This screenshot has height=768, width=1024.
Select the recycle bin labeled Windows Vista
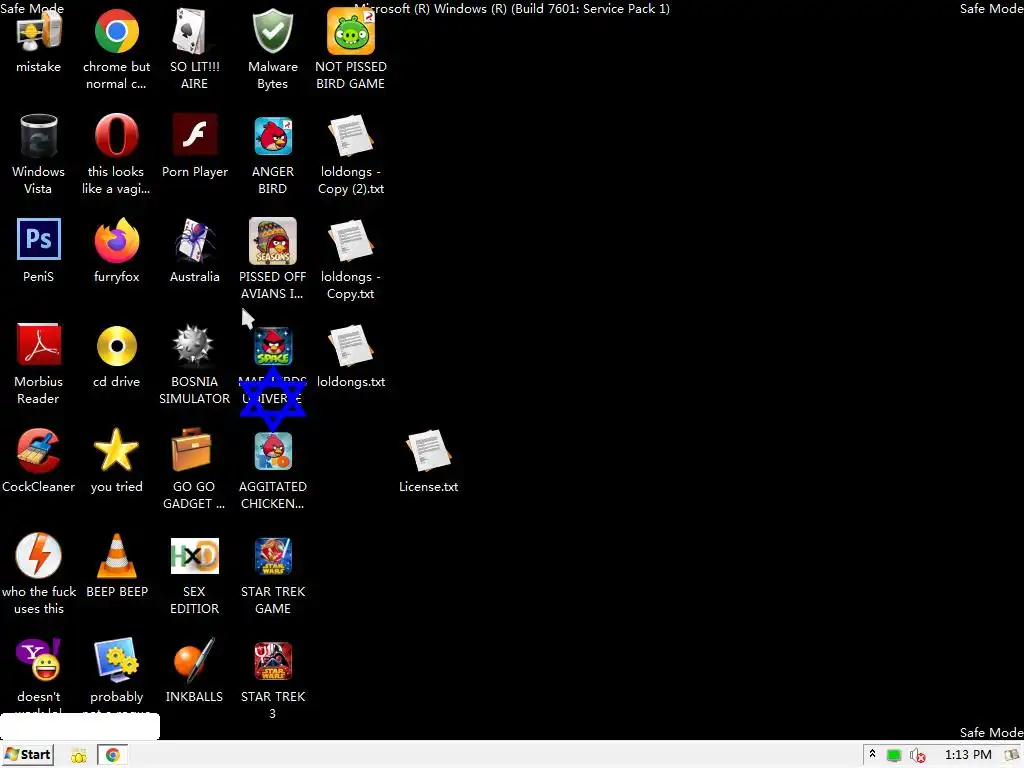coord(39,136)
